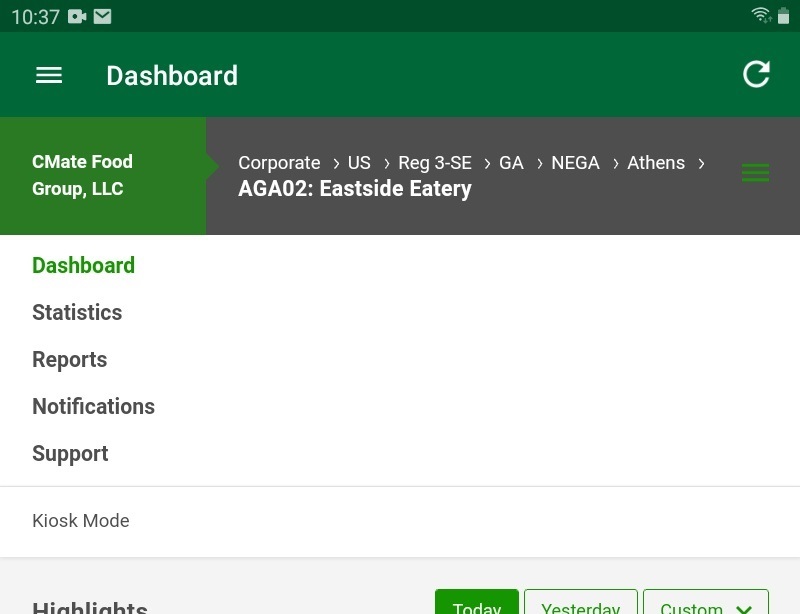Click the orange menu icon beside the breadcrumb

coord(755,172)
